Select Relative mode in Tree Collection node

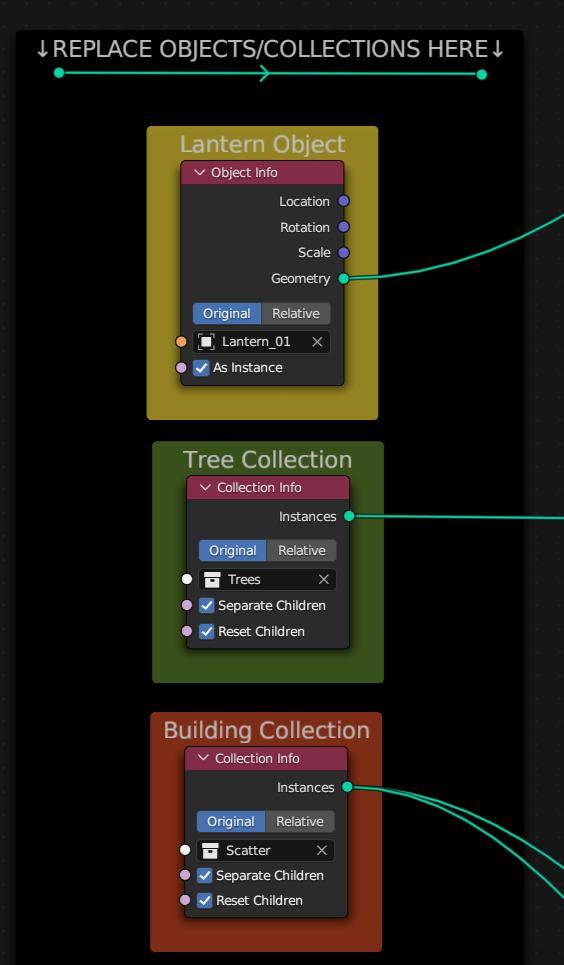coord(302,550)
